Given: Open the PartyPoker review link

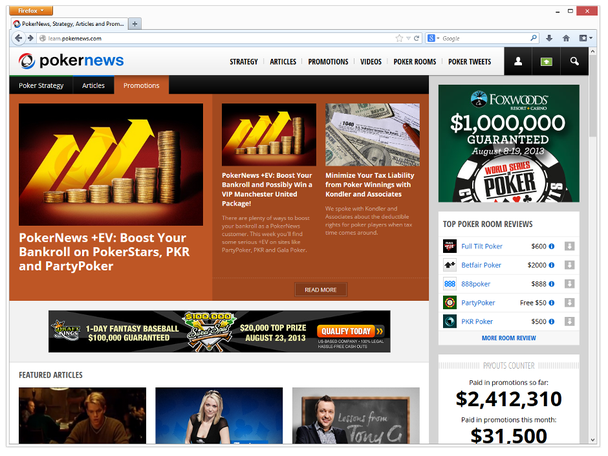Looking at the screenshot, I should click(478, 302).
